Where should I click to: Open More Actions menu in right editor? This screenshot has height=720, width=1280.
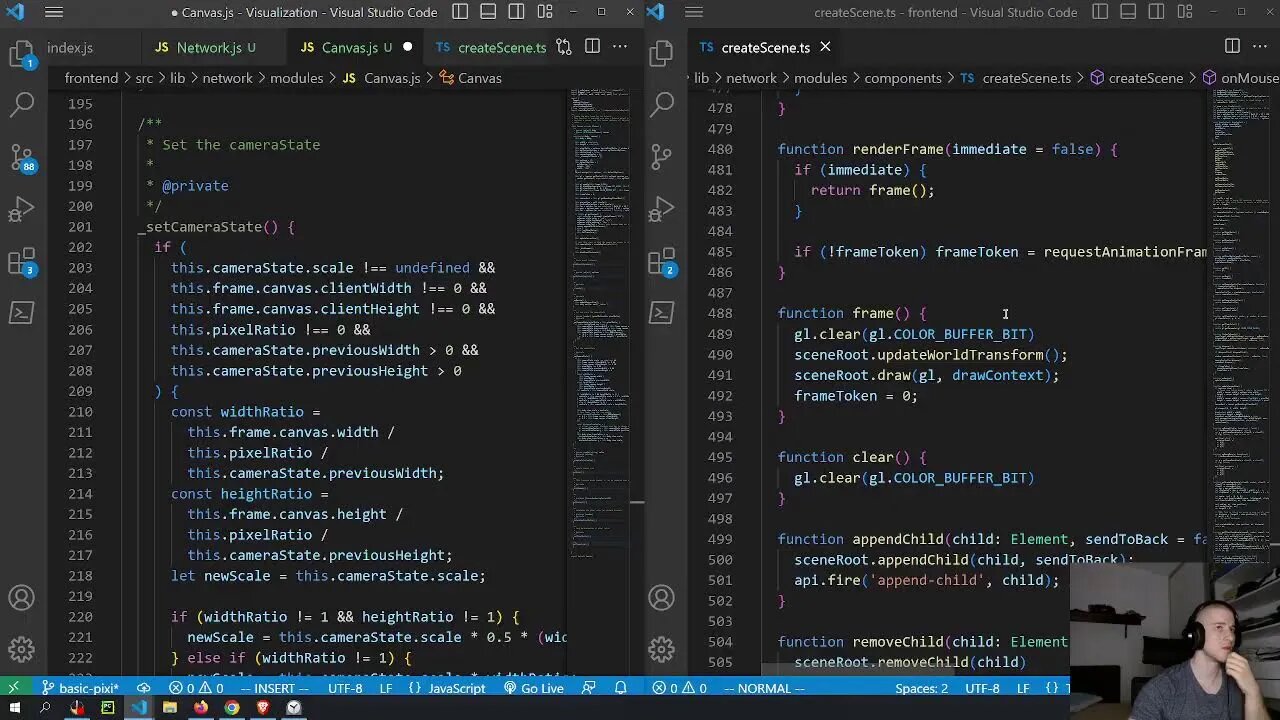pos(1260,47)
